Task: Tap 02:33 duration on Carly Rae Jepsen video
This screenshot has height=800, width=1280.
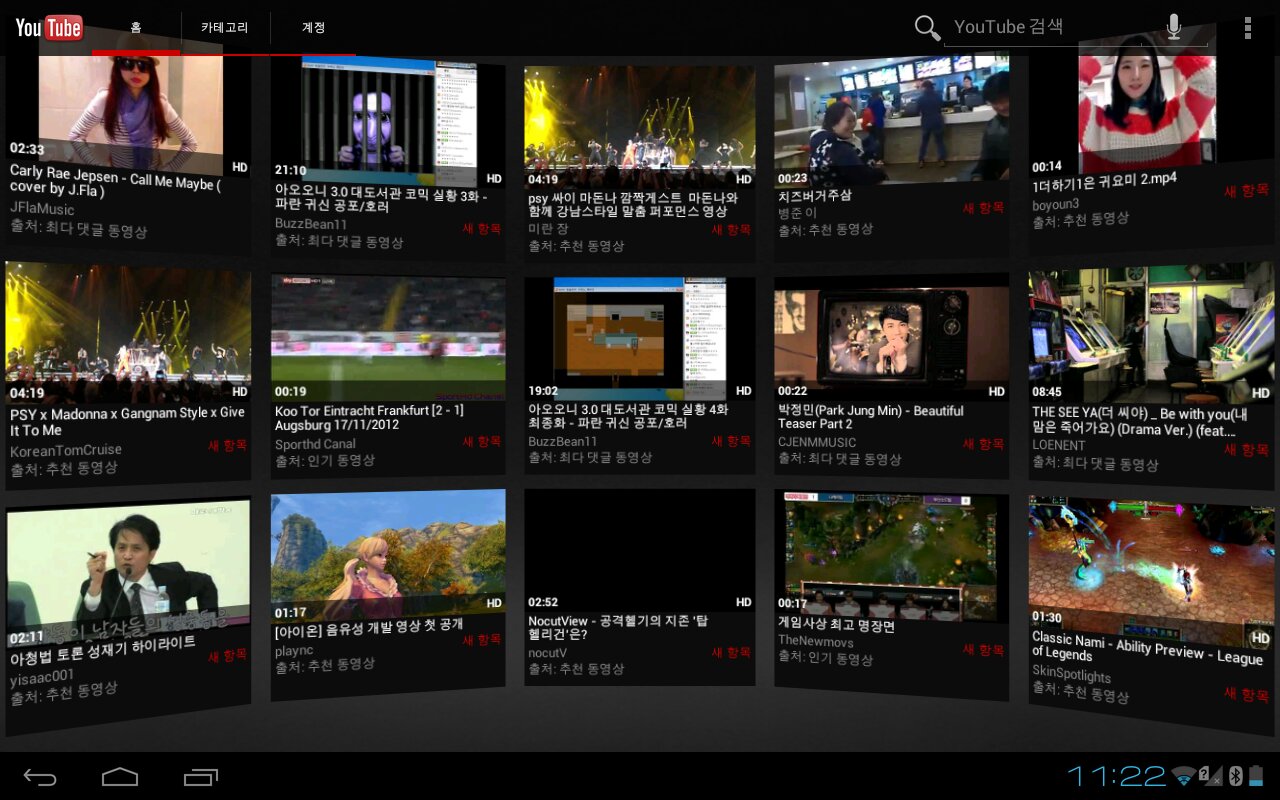Action: pyautogui.click(x=27, y=149)
